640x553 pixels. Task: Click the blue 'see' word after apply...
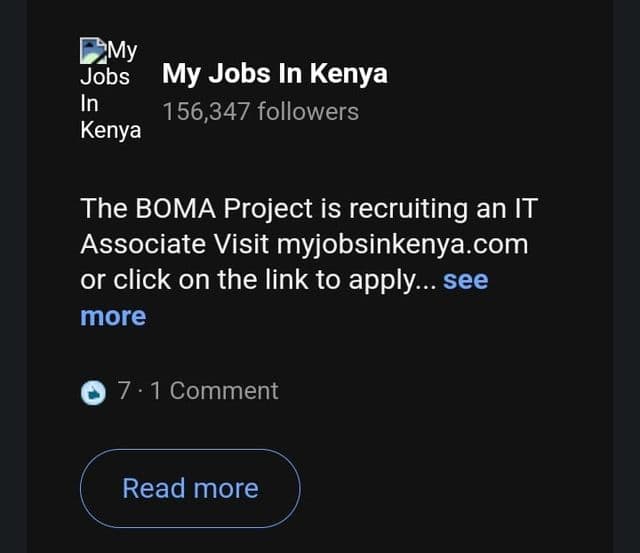click(x=466, y=280)
